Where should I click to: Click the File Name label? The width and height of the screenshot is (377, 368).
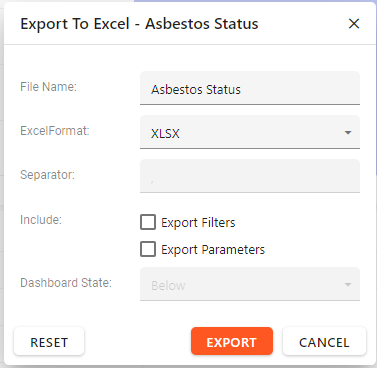(48, 87)
